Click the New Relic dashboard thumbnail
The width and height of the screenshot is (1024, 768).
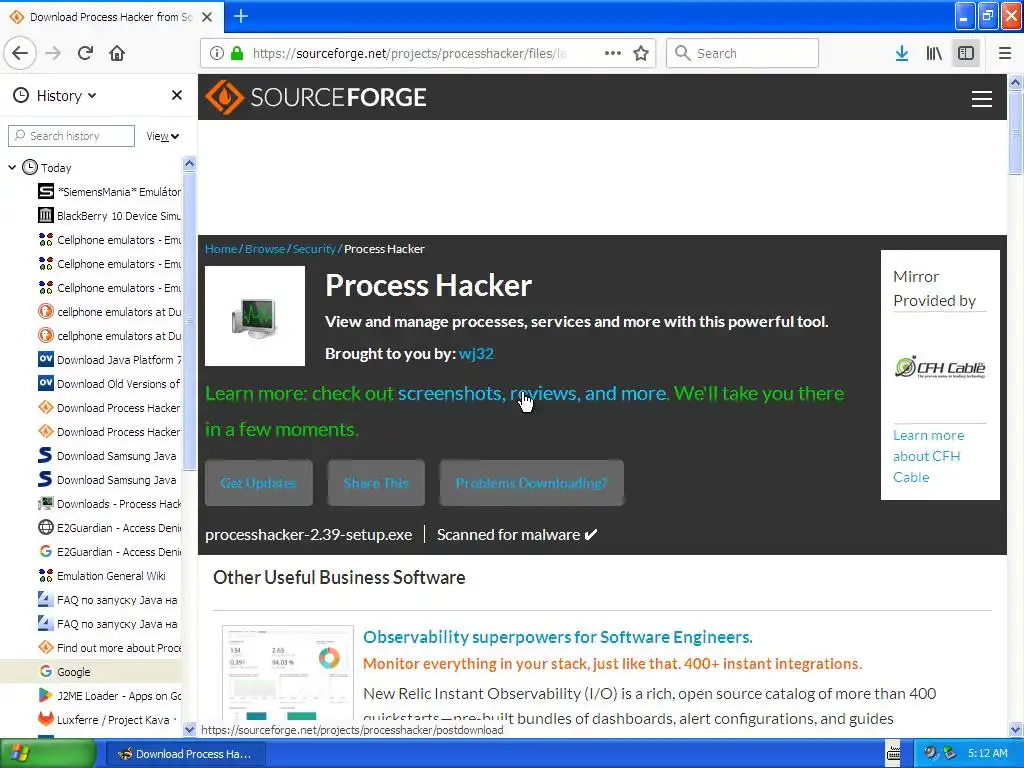click(x=288, y=673)
